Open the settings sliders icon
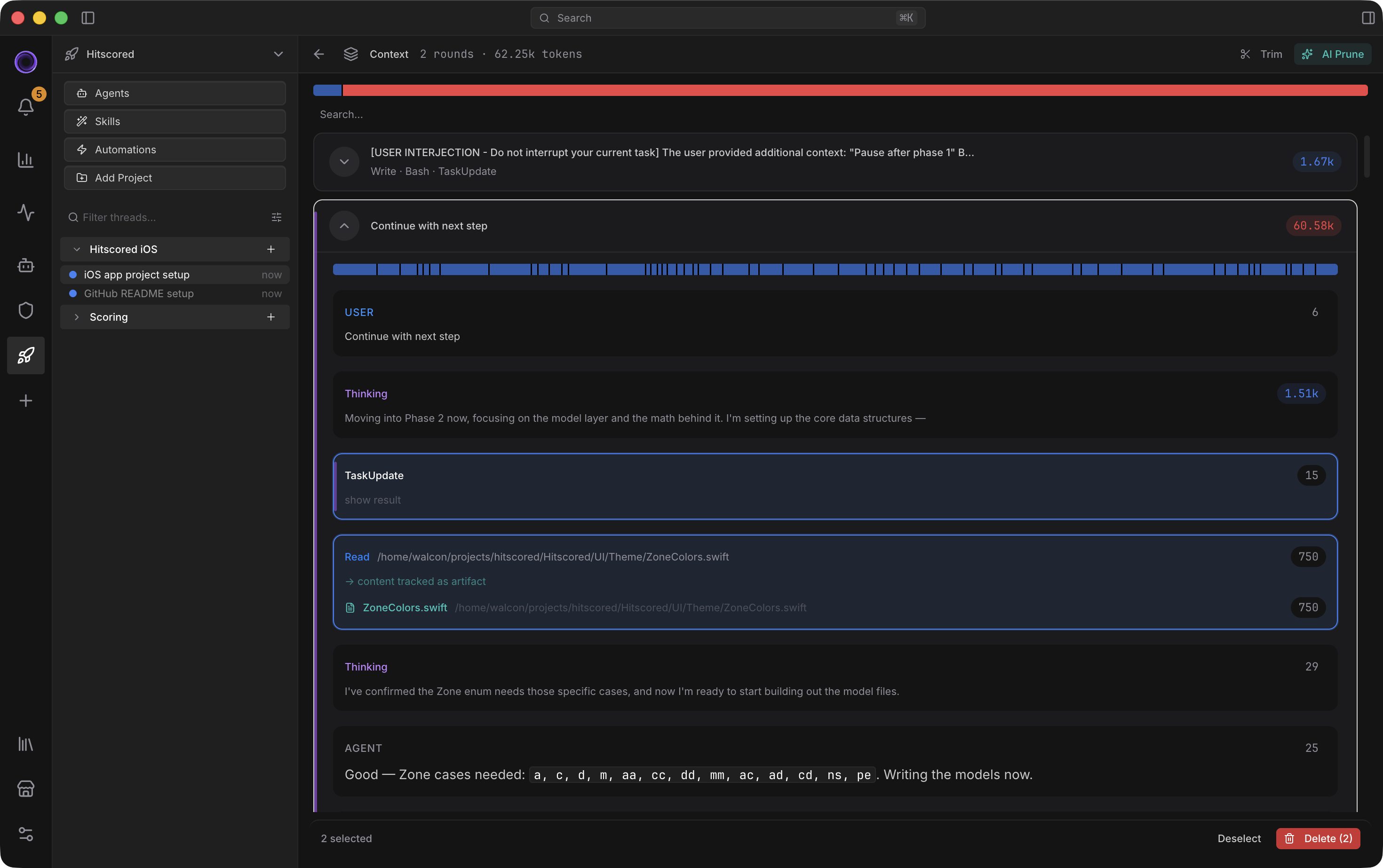This screenshot has width=1383, height=868. click(26, 834)
